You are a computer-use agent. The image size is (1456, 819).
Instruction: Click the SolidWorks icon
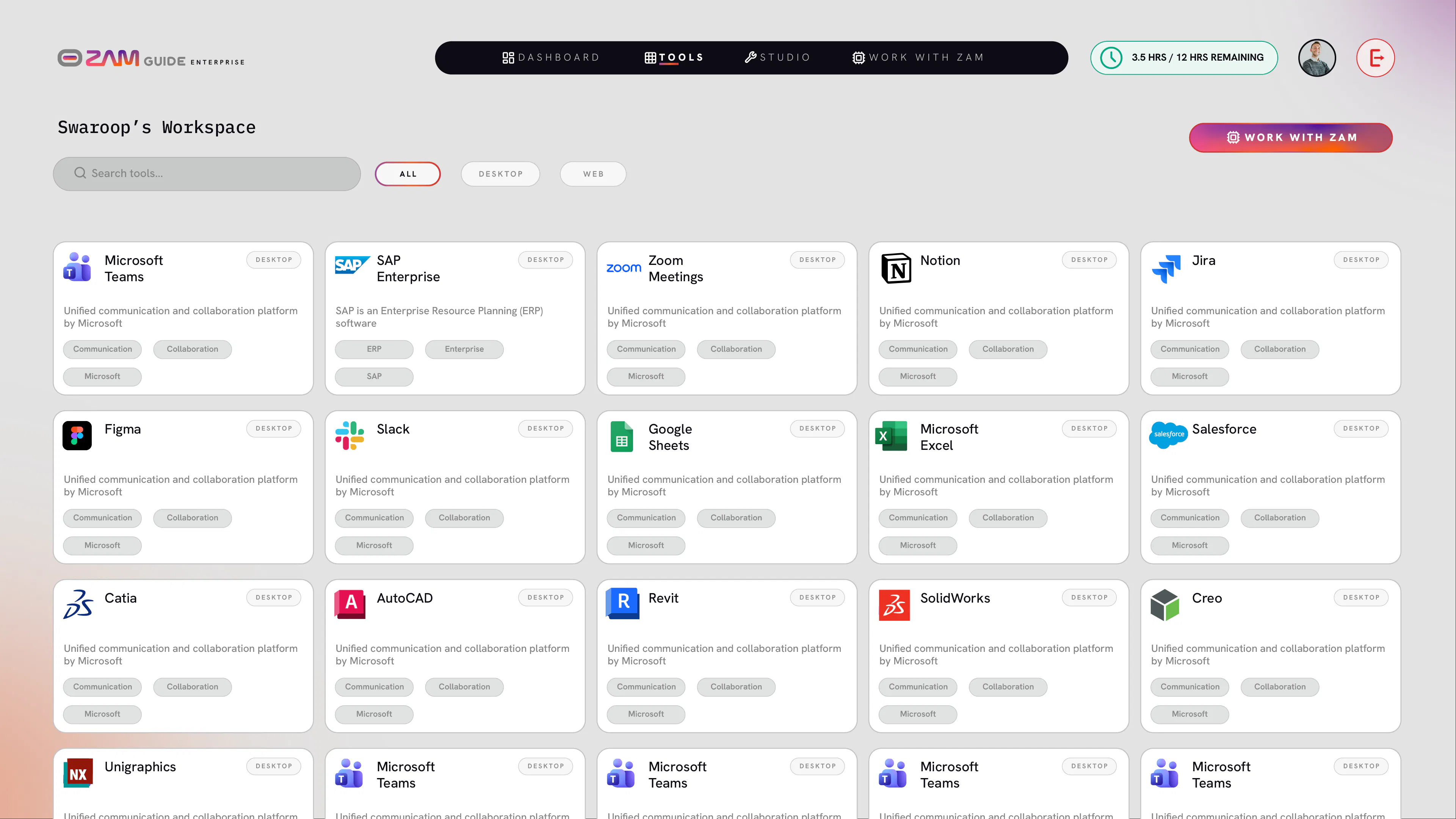894,605
